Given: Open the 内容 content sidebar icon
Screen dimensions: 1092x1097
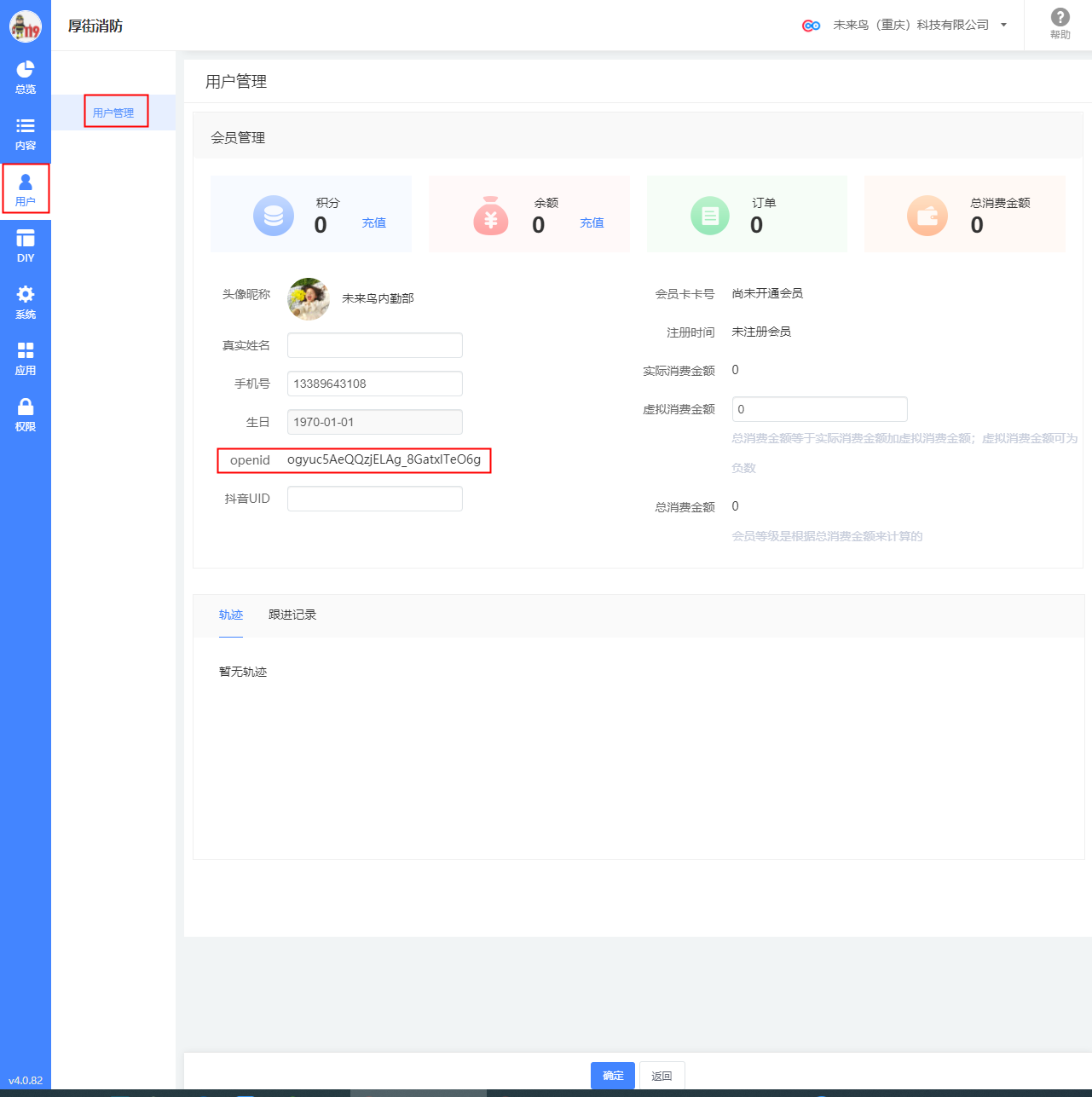Looking at the screenshot, I should point(26,134).
